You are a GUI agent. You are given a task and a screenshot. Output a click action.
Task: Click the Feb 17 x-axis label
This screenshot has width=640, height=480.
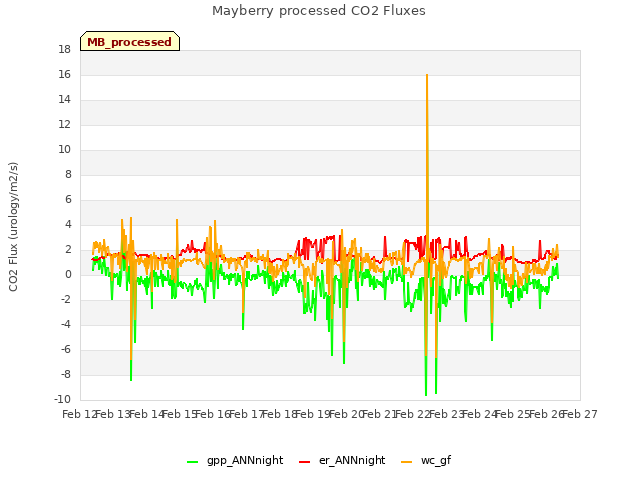pos(246,415)
